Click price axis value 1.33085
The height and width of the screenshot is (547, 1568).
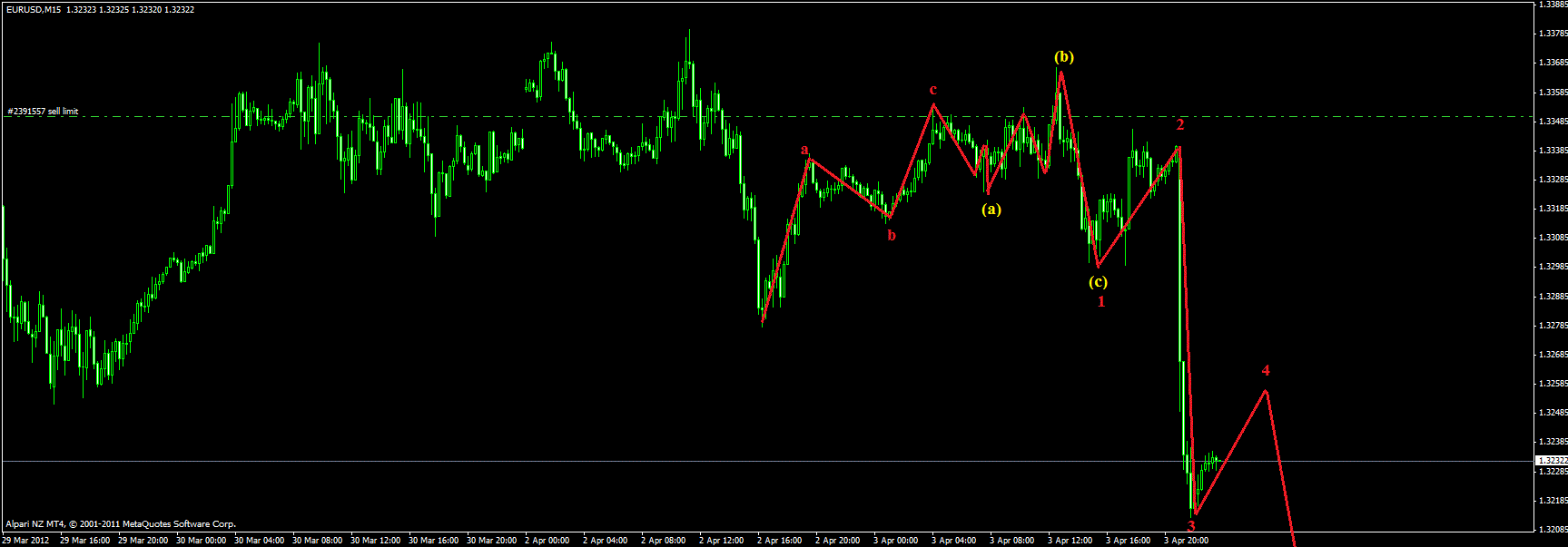[1553, 237]
